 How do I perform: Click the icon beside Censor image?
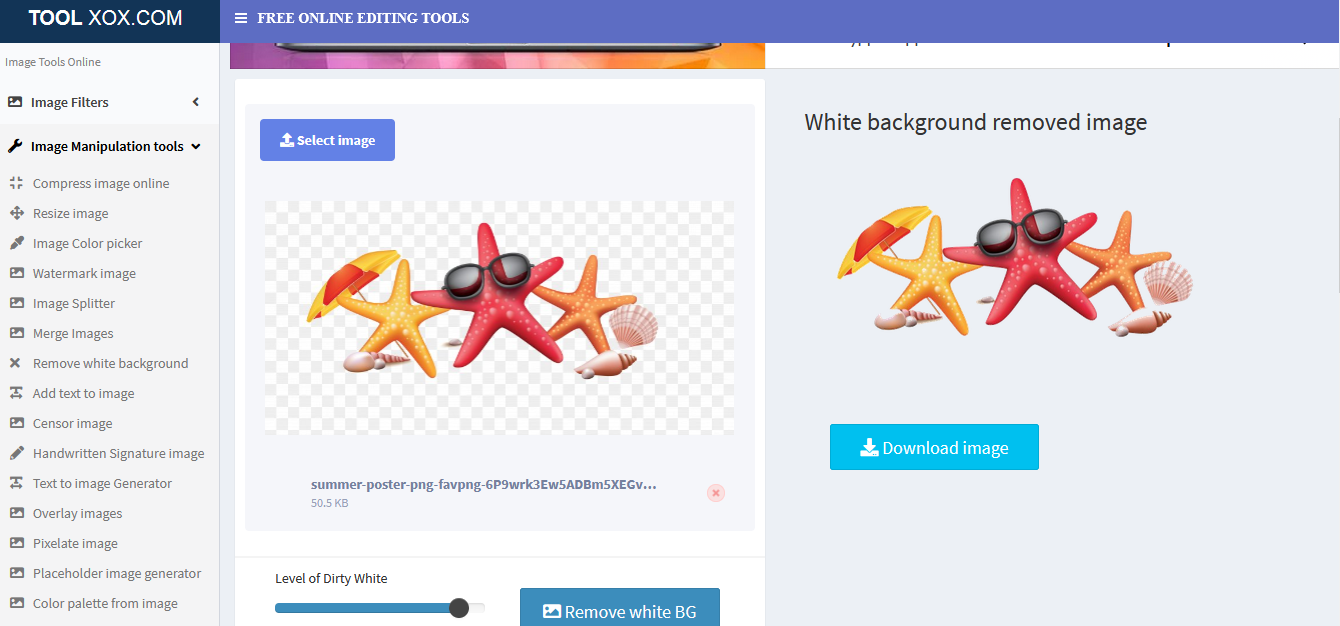click(x=16, y=423)
